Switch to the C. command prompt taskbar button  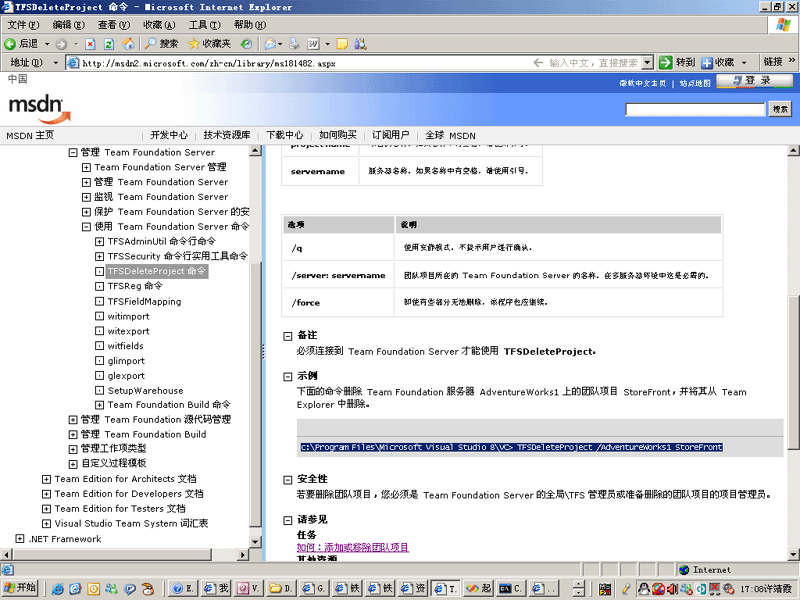511,588
